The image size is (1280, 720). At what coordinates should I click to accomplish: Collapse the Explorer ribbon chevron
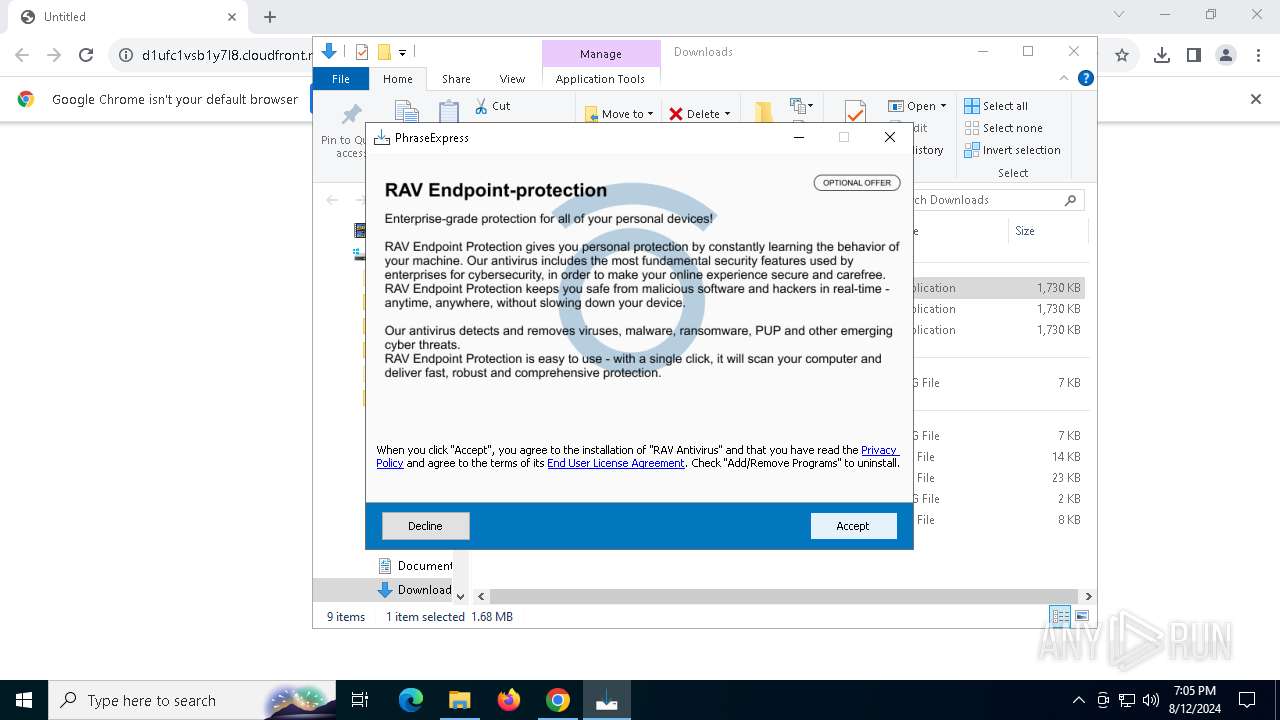(1064, 78)
